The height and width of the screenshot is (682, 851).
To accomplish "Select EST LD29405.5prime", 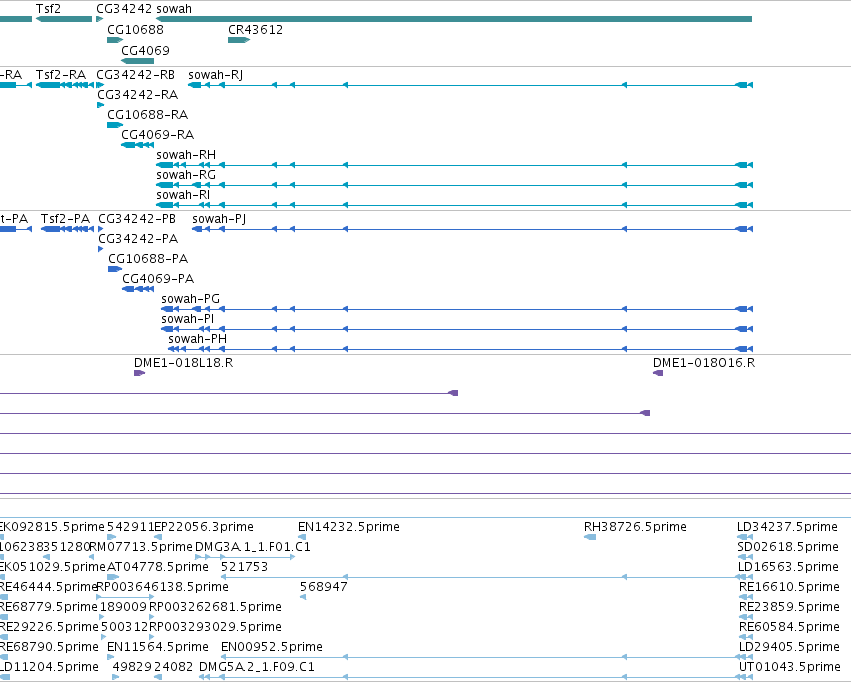I will 789,647.
